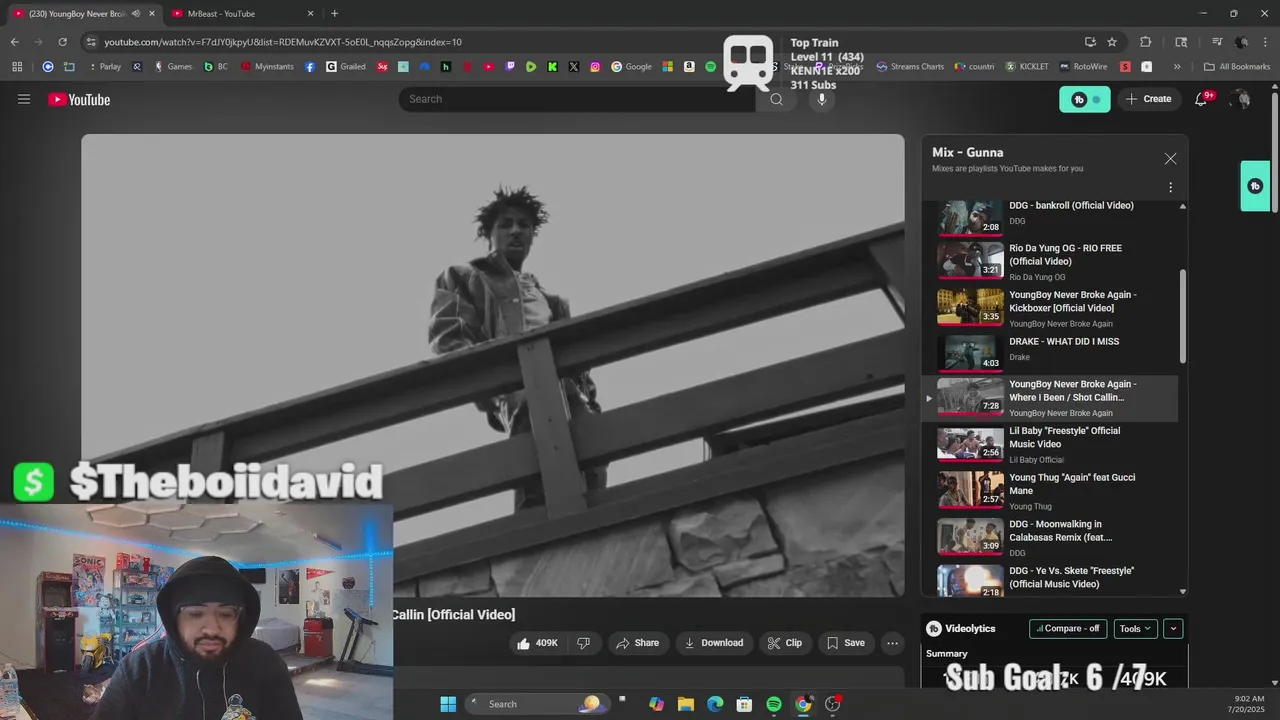Open the All Bookmarks folder
1280x720 pixels.
(x=1237, y=67)
